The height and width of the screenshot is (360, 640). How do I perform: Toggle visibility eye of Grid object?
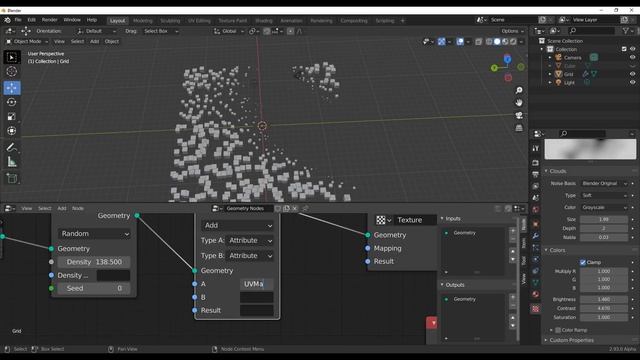tap(632, 74)
